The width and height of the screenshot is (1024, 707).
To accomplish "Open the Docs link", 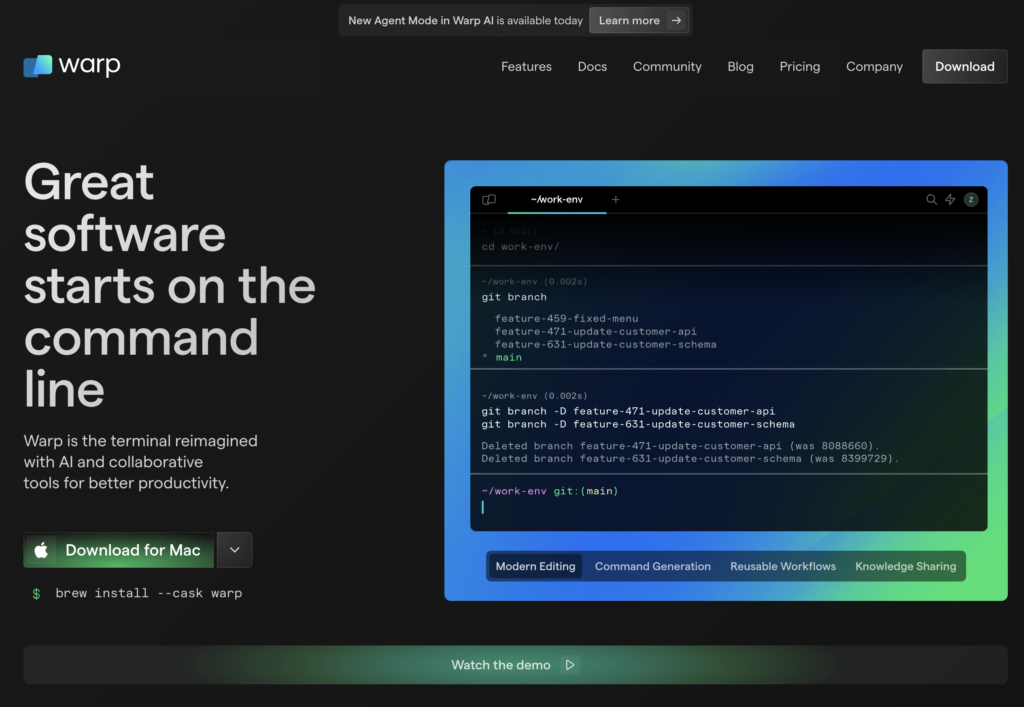I will (x=592, y=67).
